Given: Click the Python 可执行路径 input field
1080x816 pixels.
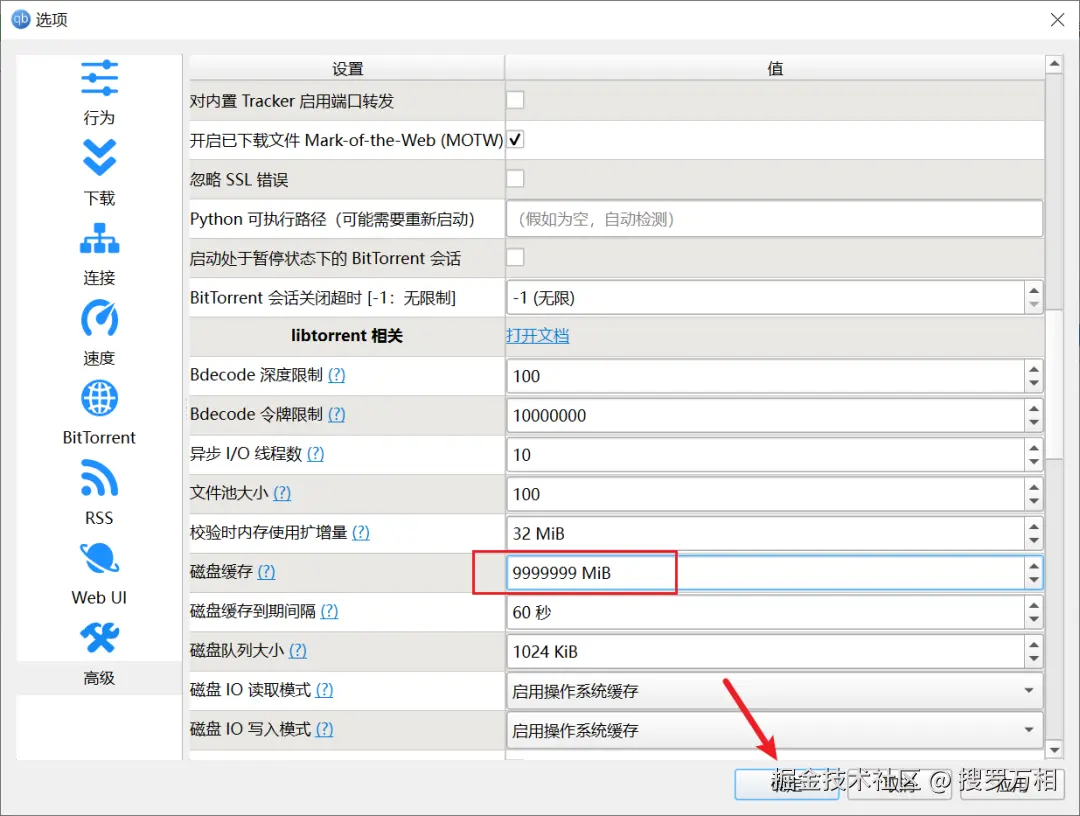Looking at the screenshot, I should (774, 219).
